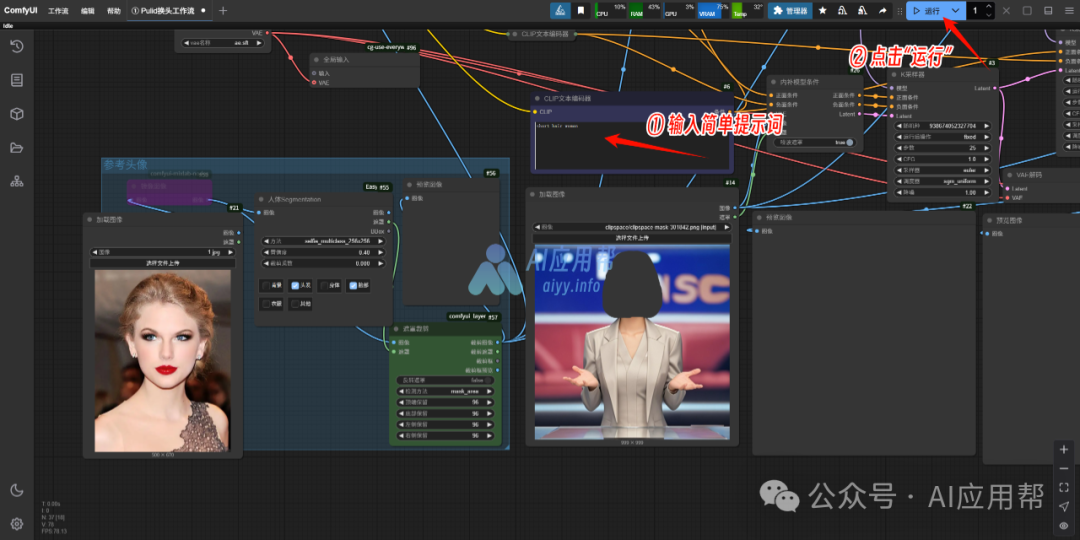Click the cancel X icon next to queue count
Screen dimensions: 1080x540
pos(1006,10)
